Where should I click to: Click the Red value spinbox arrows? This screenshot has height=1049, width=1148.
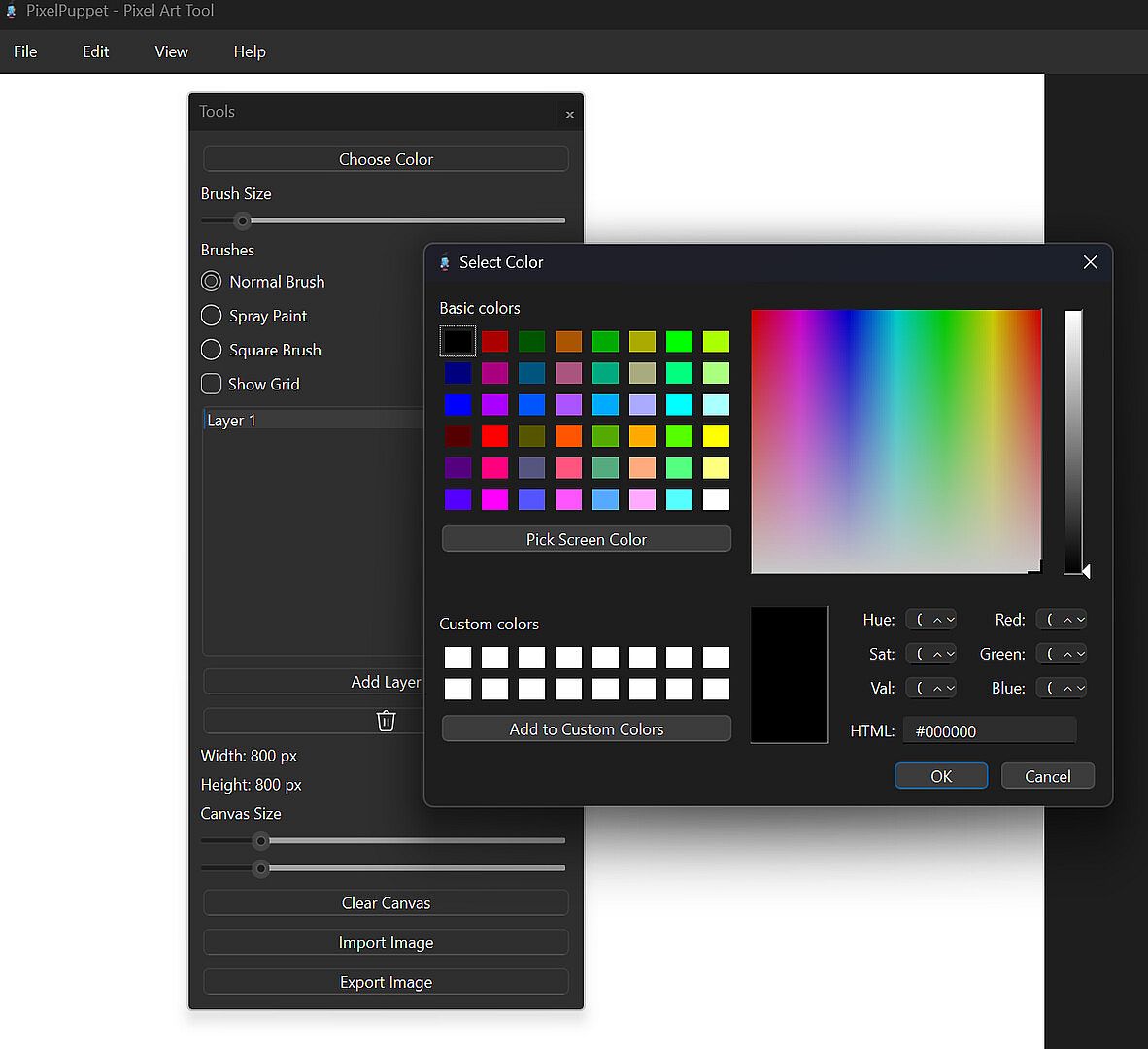1073,620
